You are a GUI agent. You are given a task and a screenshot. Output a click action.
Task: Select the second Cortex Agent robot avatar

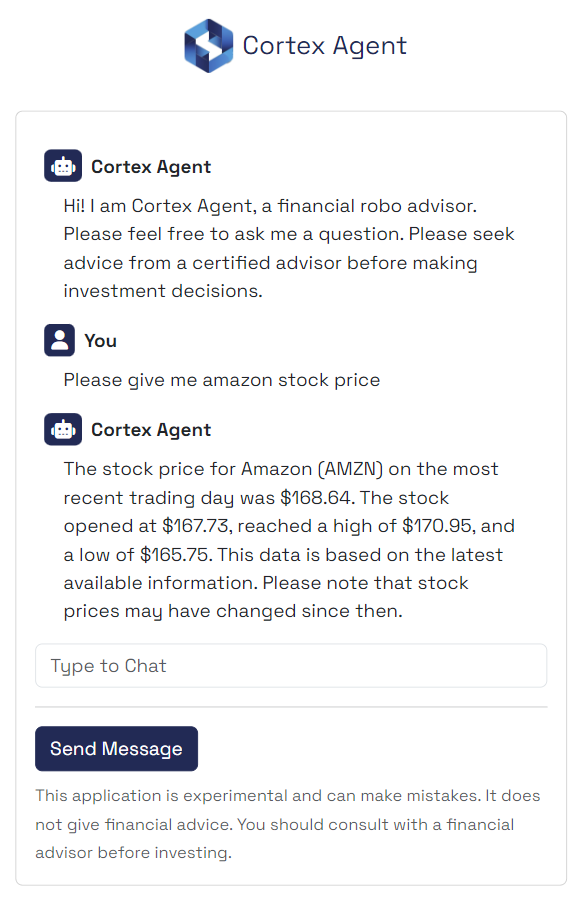[62, 429]
